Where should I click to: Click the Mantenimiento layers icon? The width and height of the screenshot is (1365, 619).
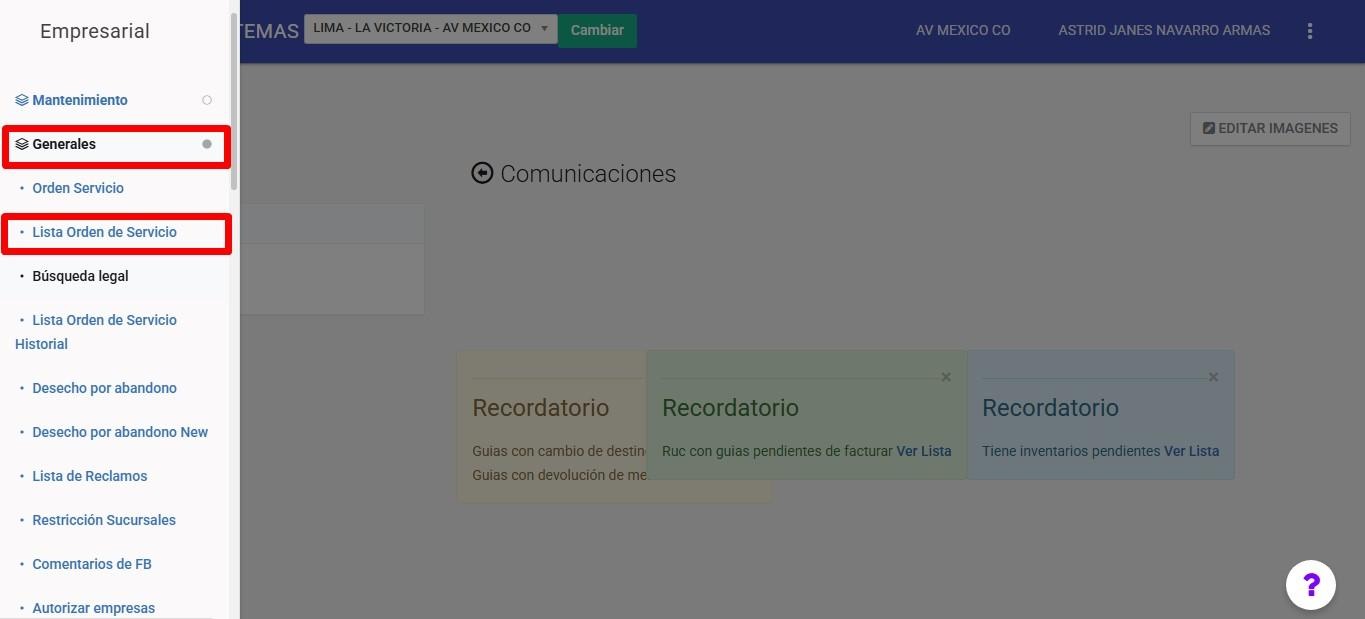click(x=22, y=100)
